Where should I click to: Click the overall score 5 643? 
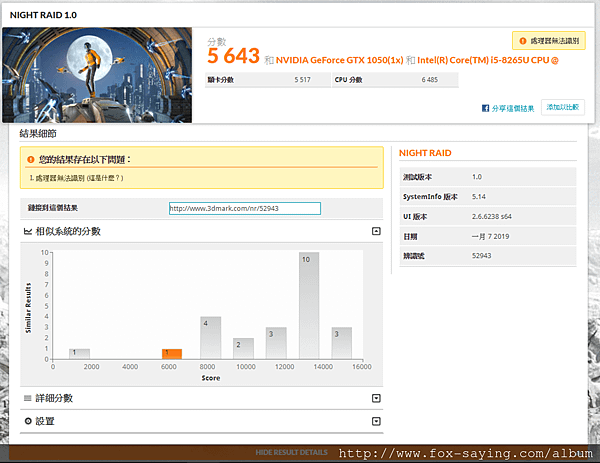[x=233, y=56]
